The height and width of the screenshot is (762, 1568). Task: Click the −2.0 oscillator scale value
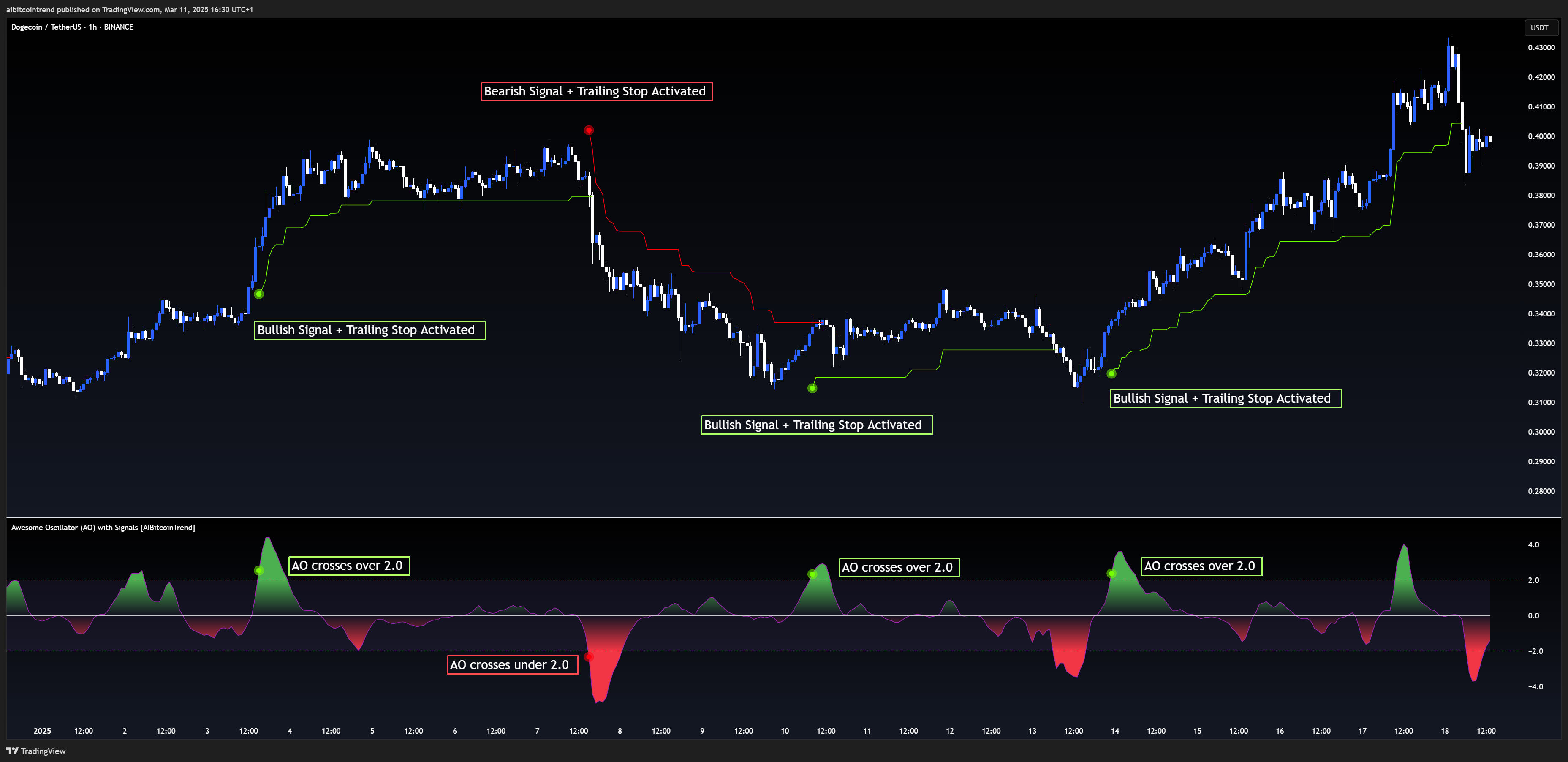(x=1535, y=651)
